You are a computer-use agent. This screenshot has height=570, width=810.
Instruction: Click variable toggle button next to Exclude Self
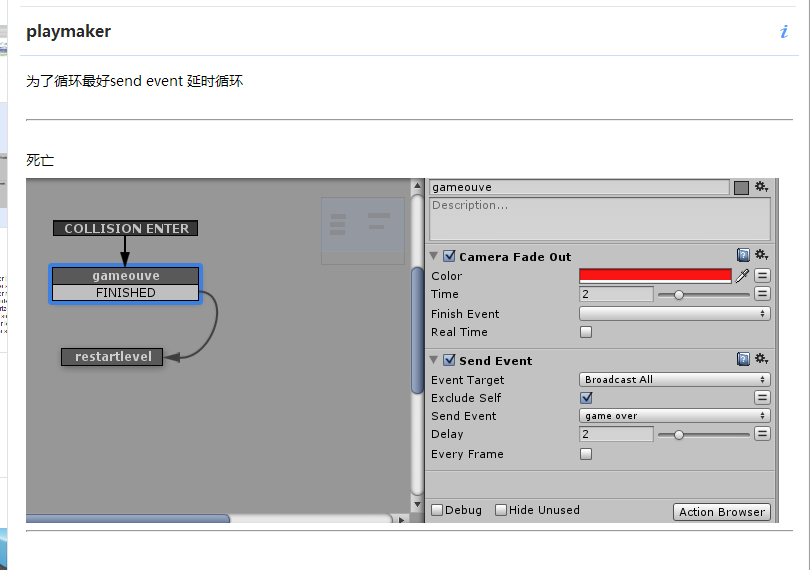762,397
